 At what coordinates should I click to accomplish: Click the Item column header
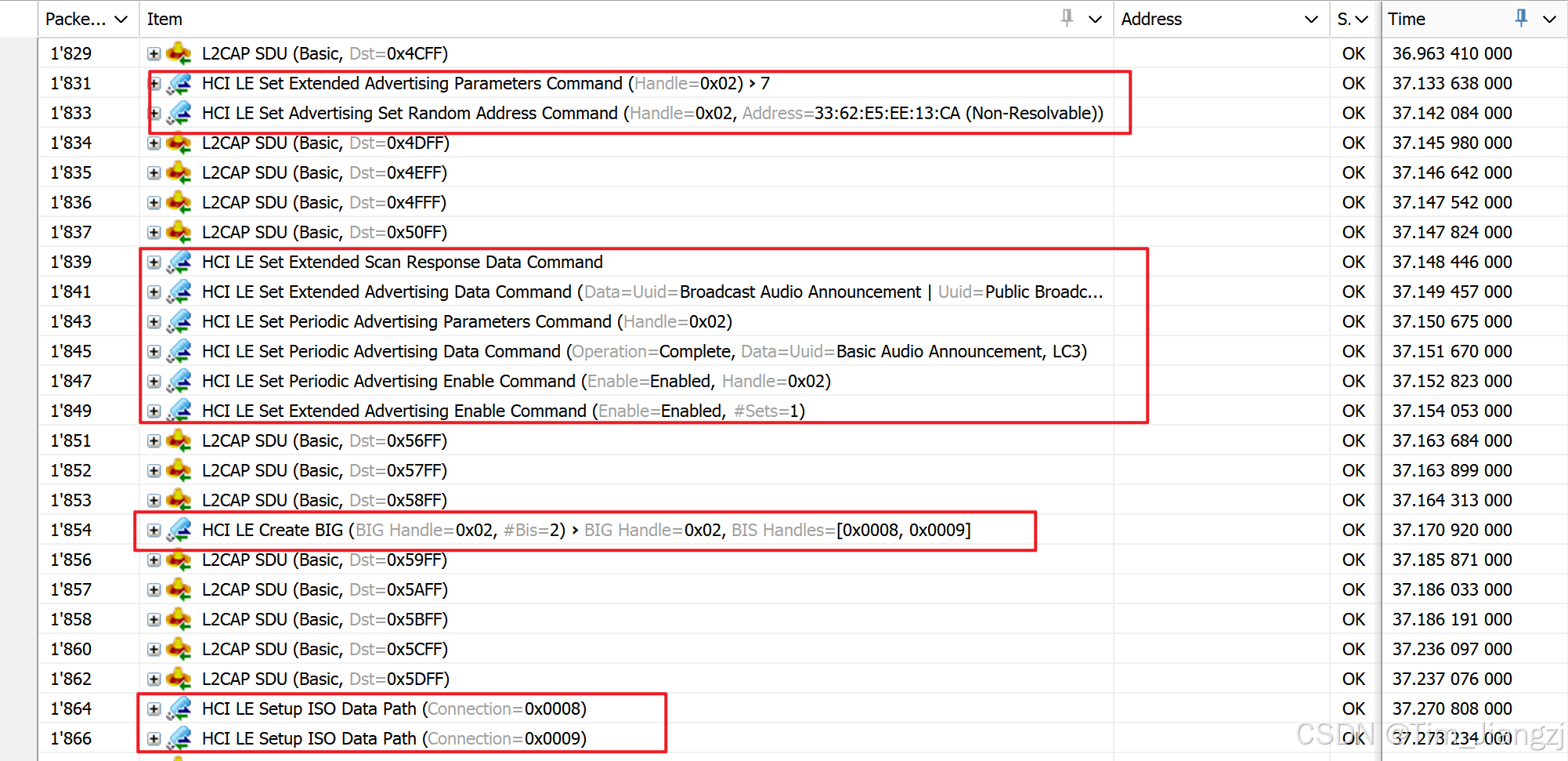click(165, 19)
